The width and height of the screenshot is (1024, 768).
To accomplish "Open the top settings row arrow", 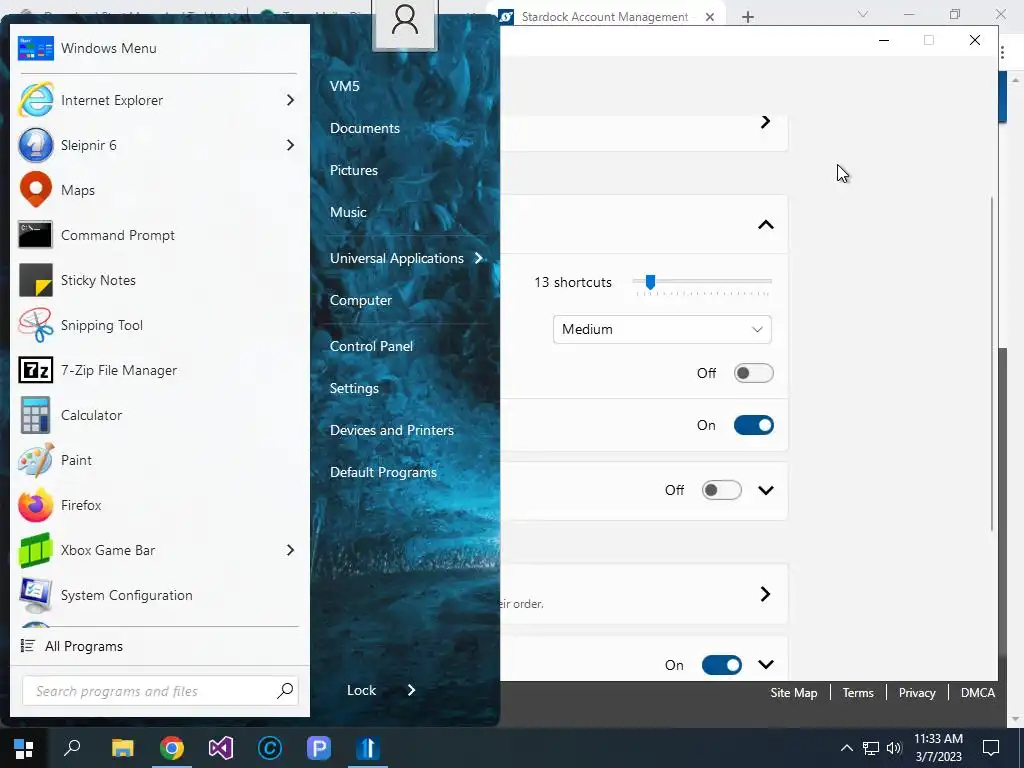I will (765, 122).
